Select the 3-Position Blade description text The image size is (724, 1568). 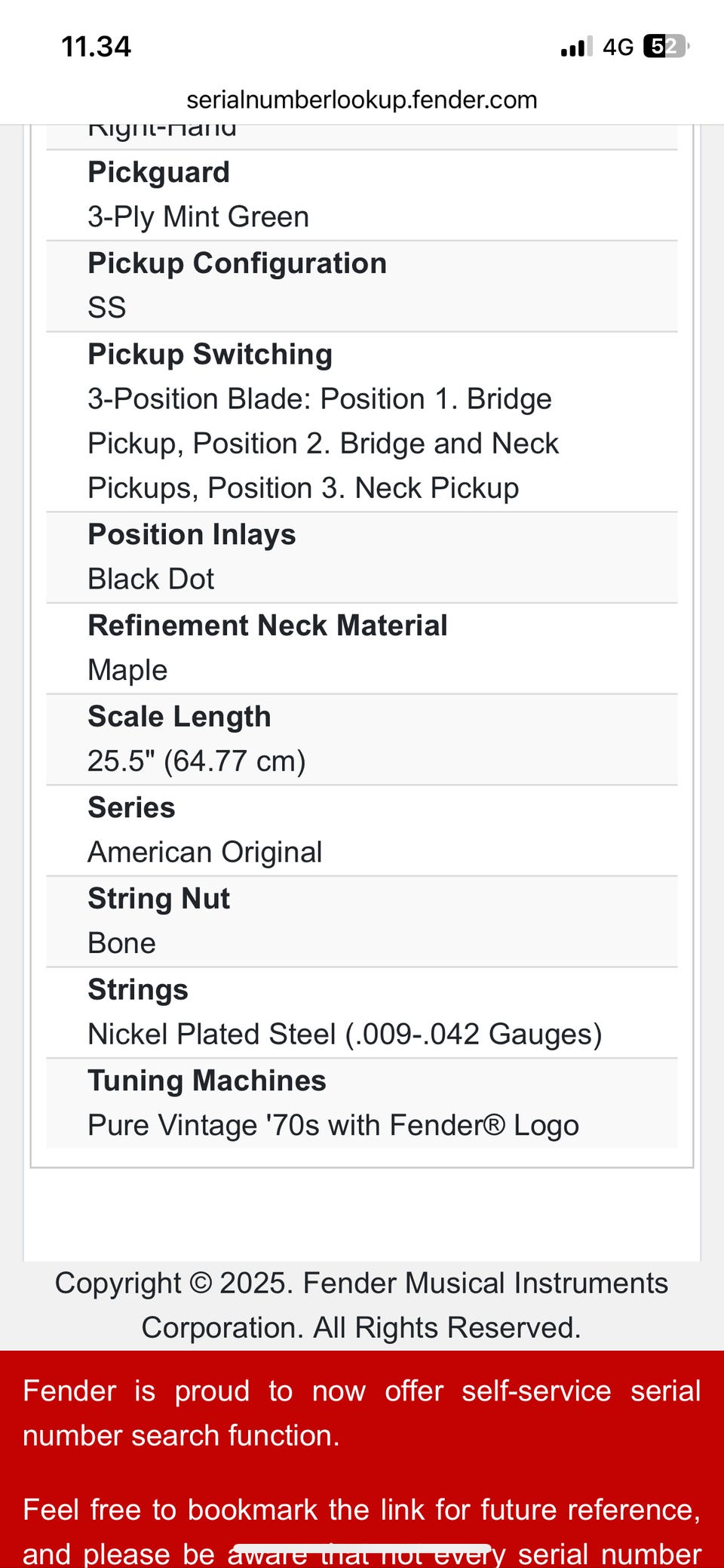point(323,444)
